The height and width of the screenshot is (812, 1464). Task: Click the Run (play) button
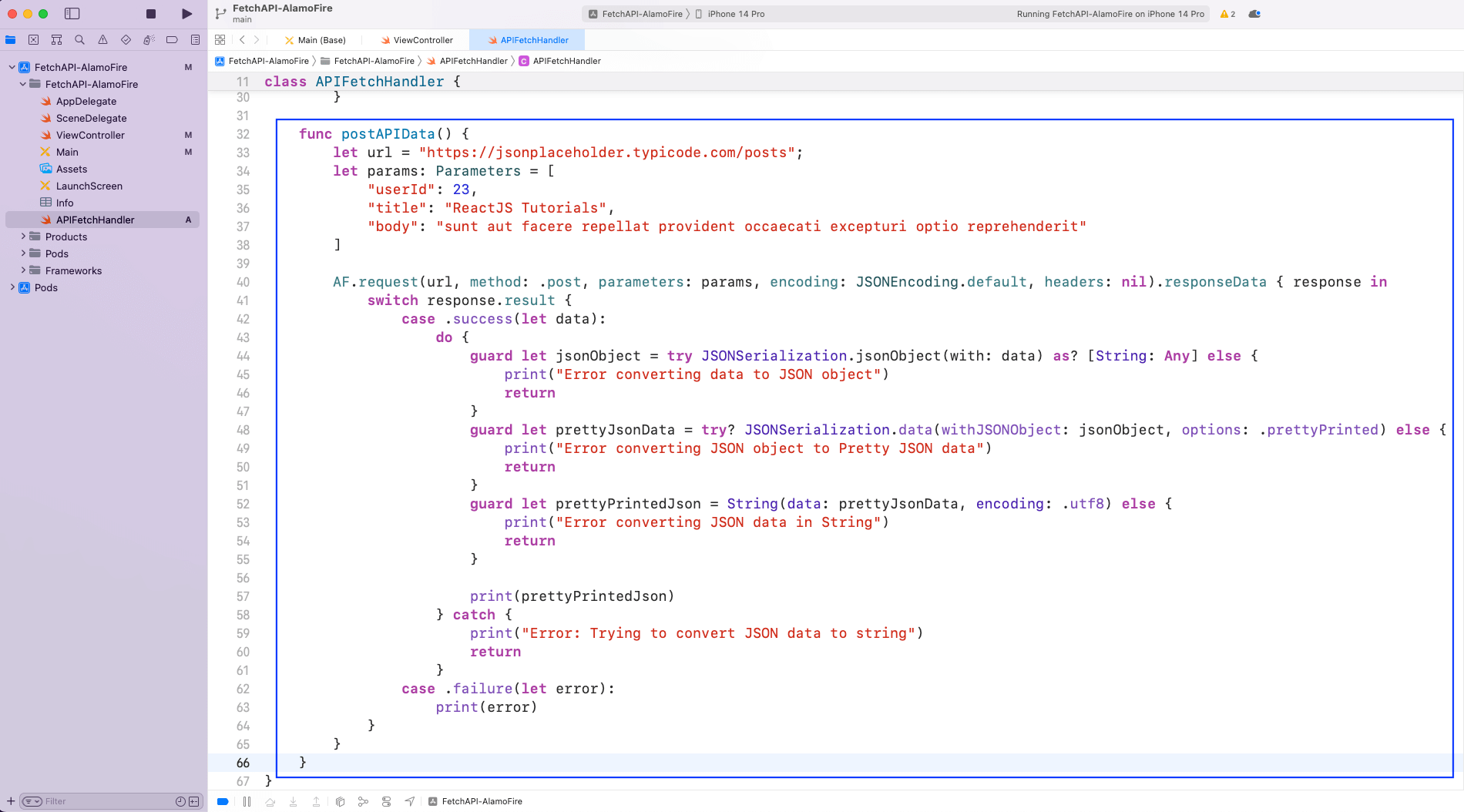(186, 14)
